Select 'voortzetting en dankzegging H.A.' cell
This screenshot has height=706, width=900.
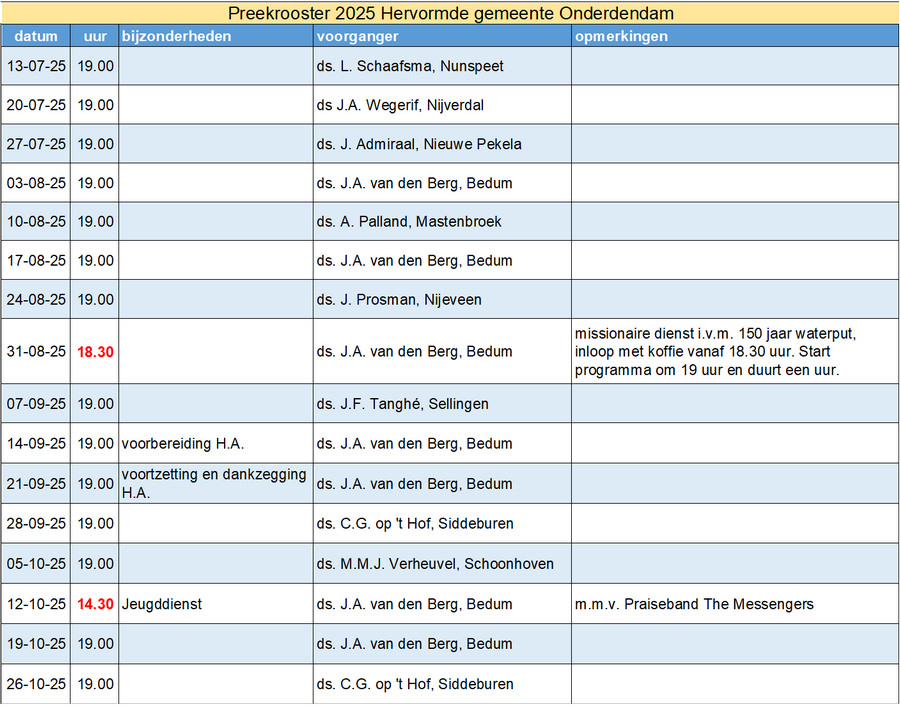(x=216, y=484)
